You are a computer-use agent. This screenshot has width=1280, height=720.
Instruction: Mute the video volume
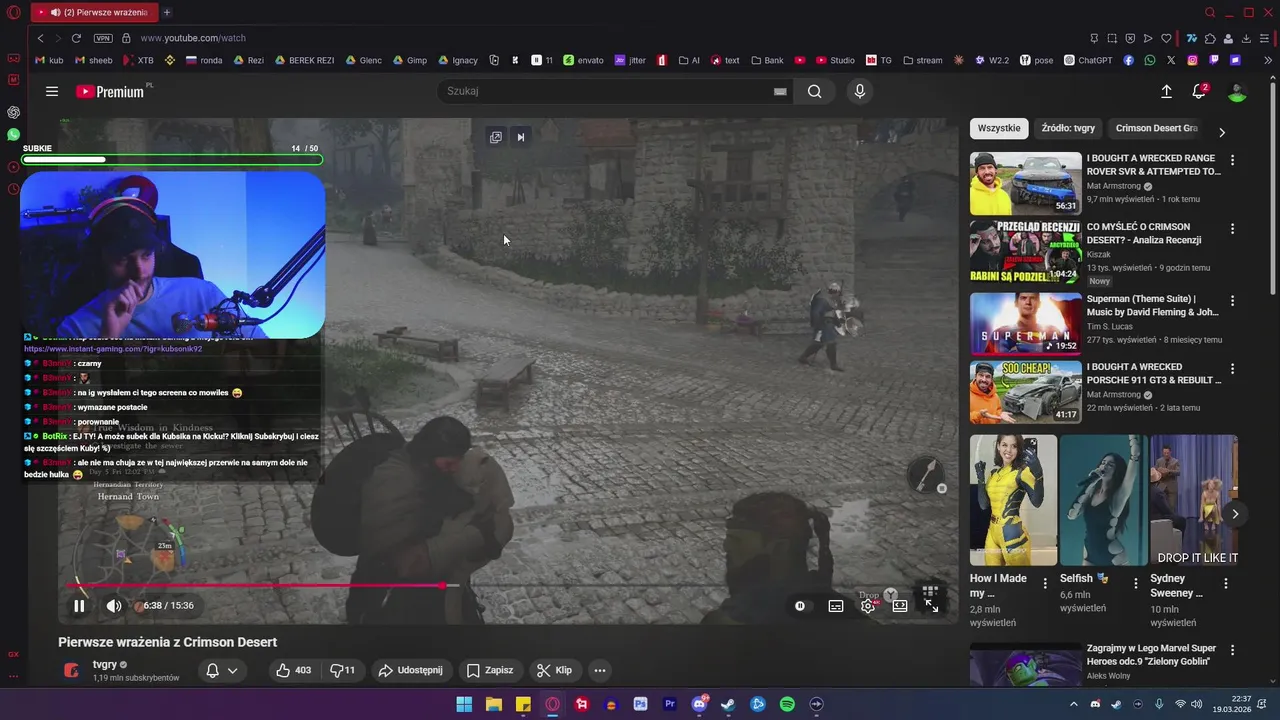[114, 606]
